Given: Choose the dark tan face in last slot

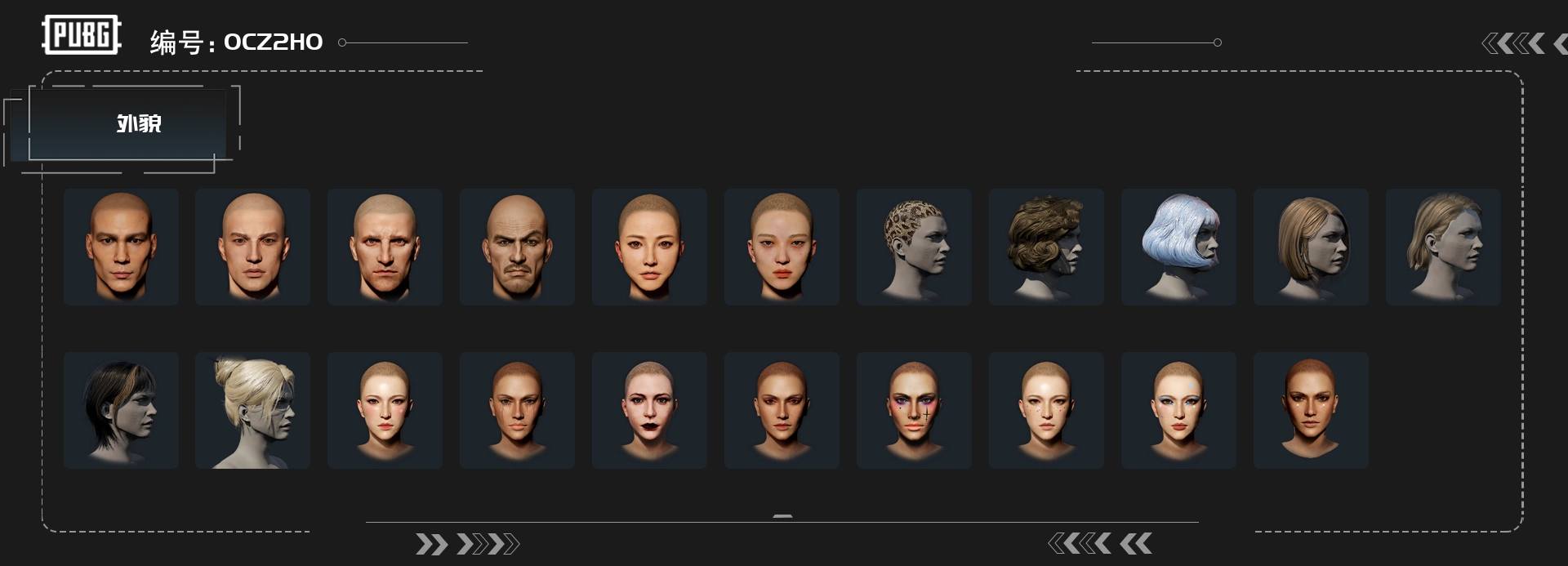Looking at the screenshot, I should click(x=1312, y=410).
